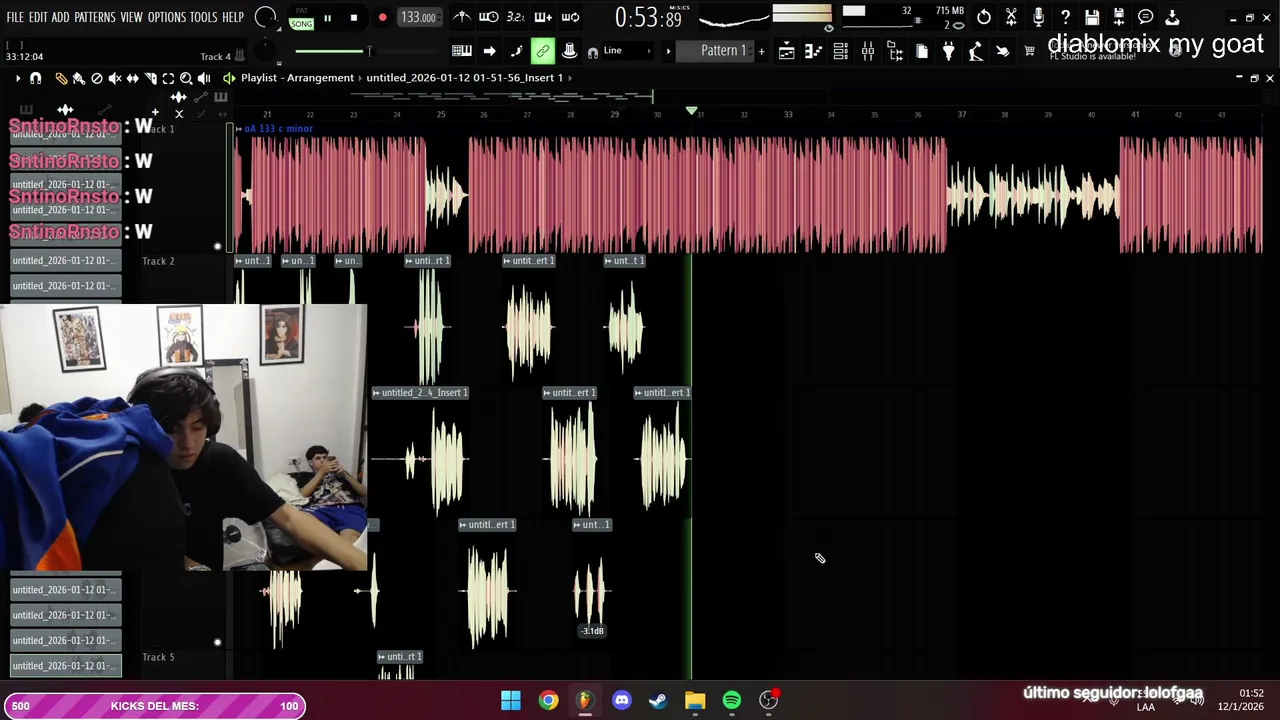Open the playlist options arrow menu

click(x=17, y=78)
